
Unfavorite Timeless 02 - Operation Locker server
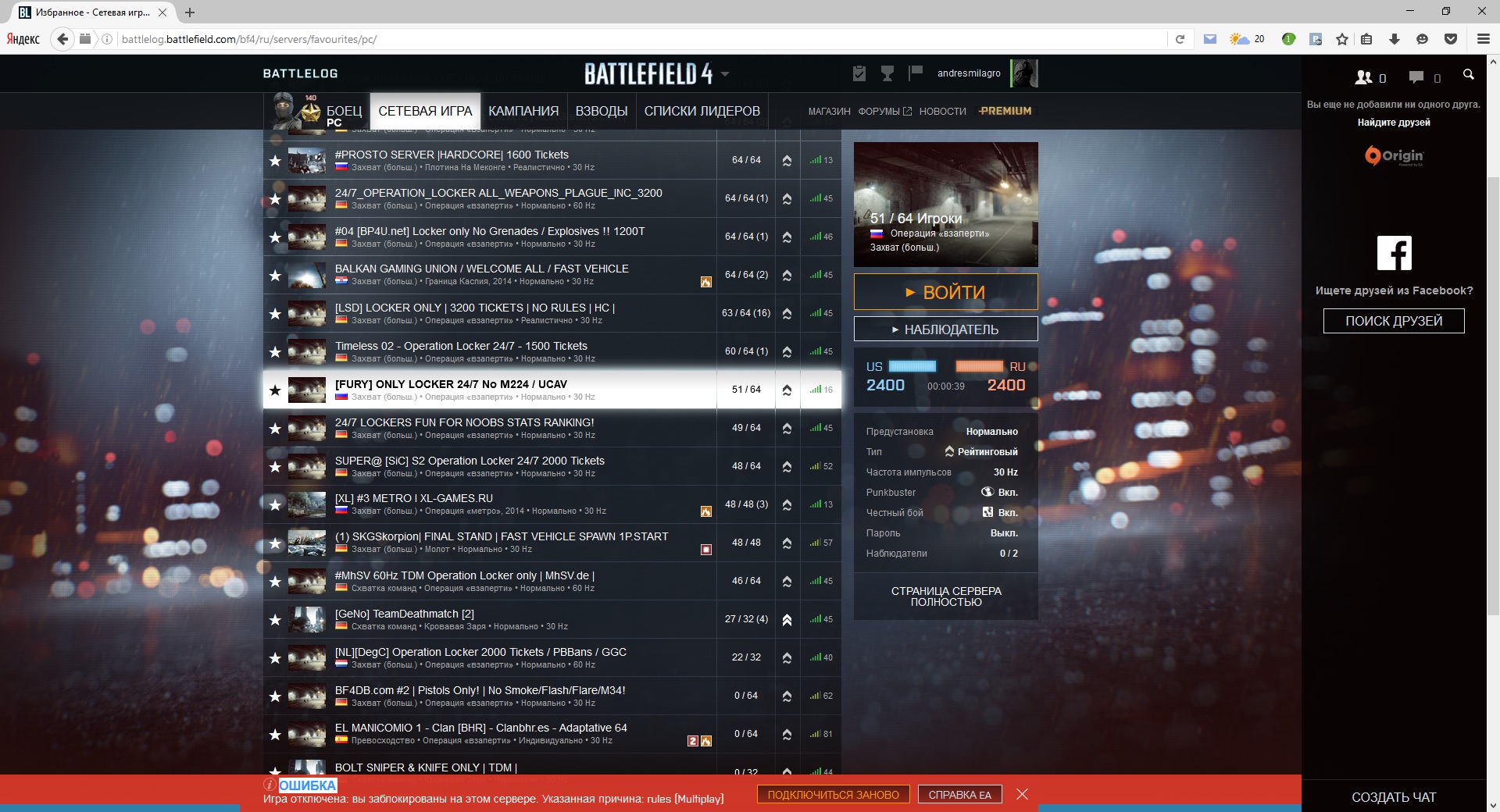click(275, 352)
